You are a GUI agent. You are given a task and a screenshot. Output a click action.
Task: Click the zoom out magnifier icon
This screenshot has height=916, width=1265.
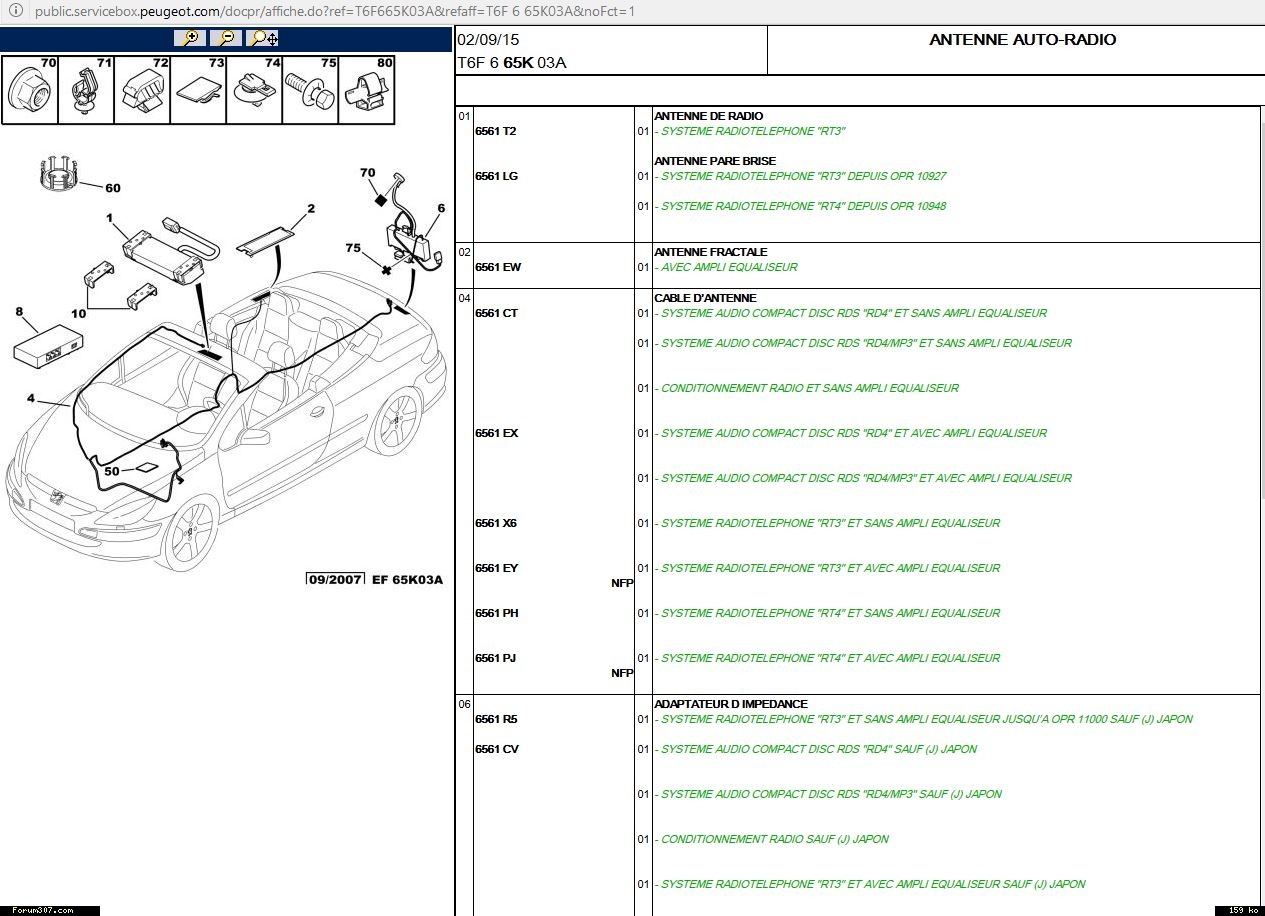click(x=227, y=38)
